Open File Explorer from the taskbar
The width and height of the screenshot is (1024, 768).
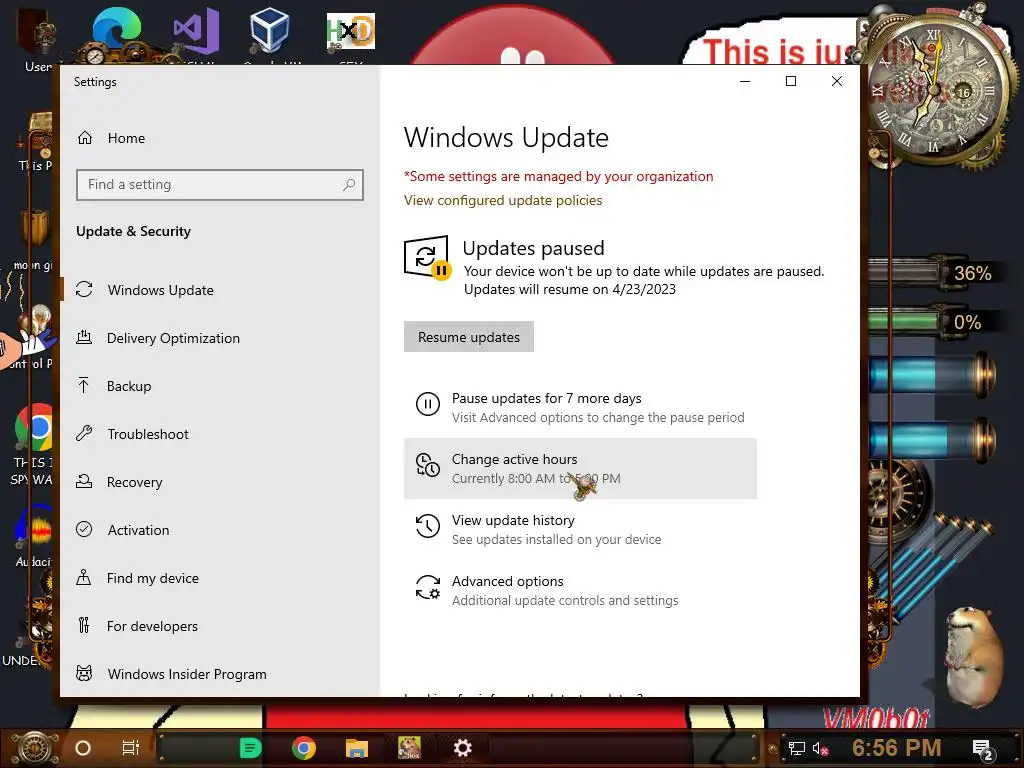[357, 748]
